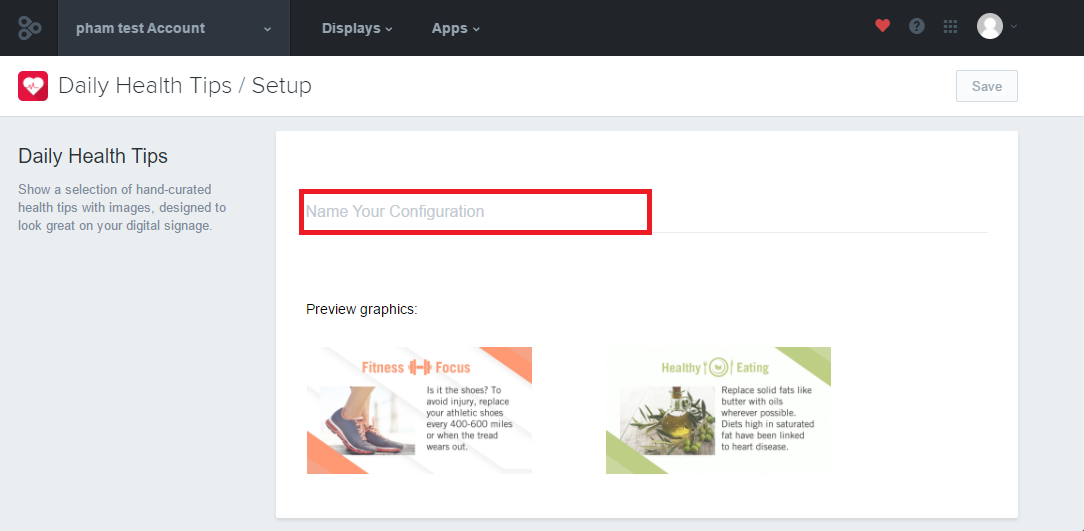Open the apps grid launcher icon
The height and width of the screenshot is (531, 1084).
coord(951,27)
